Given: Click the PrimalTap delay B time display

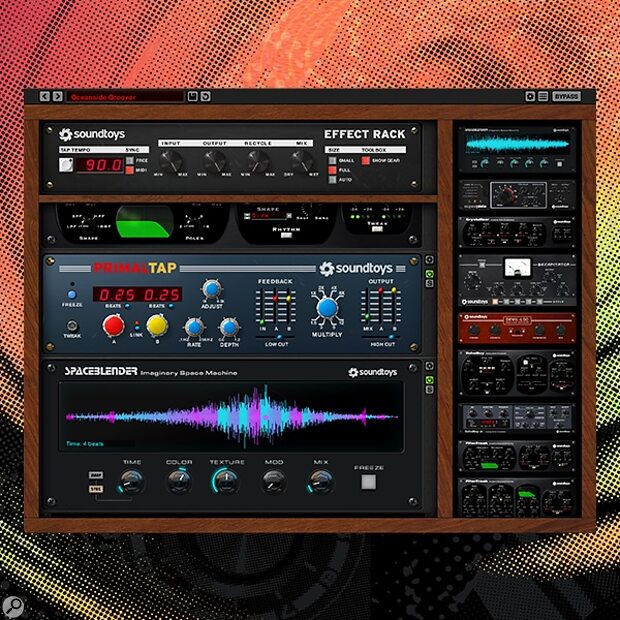Looking at the screenshot, I should coord(162,295).
